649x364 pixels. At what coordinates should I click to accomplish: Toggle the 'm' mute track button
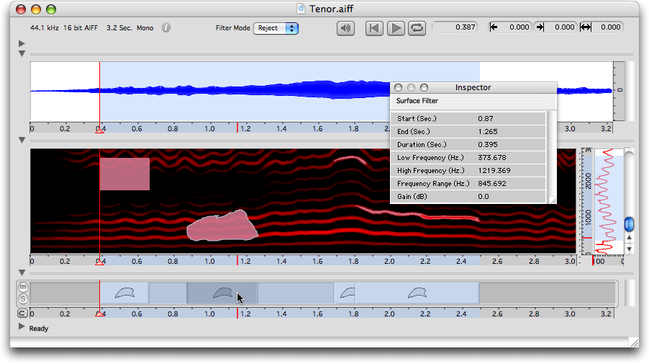tap(23, 287)
